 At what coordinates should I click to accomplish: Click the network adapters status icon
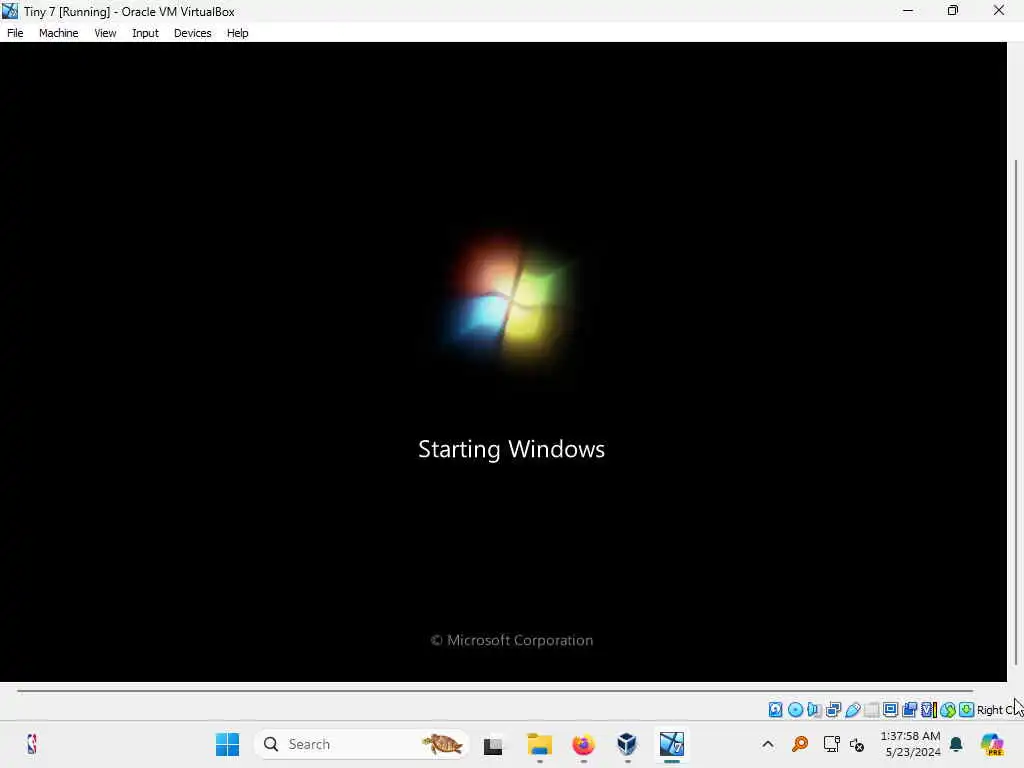[x=833, y=710]
